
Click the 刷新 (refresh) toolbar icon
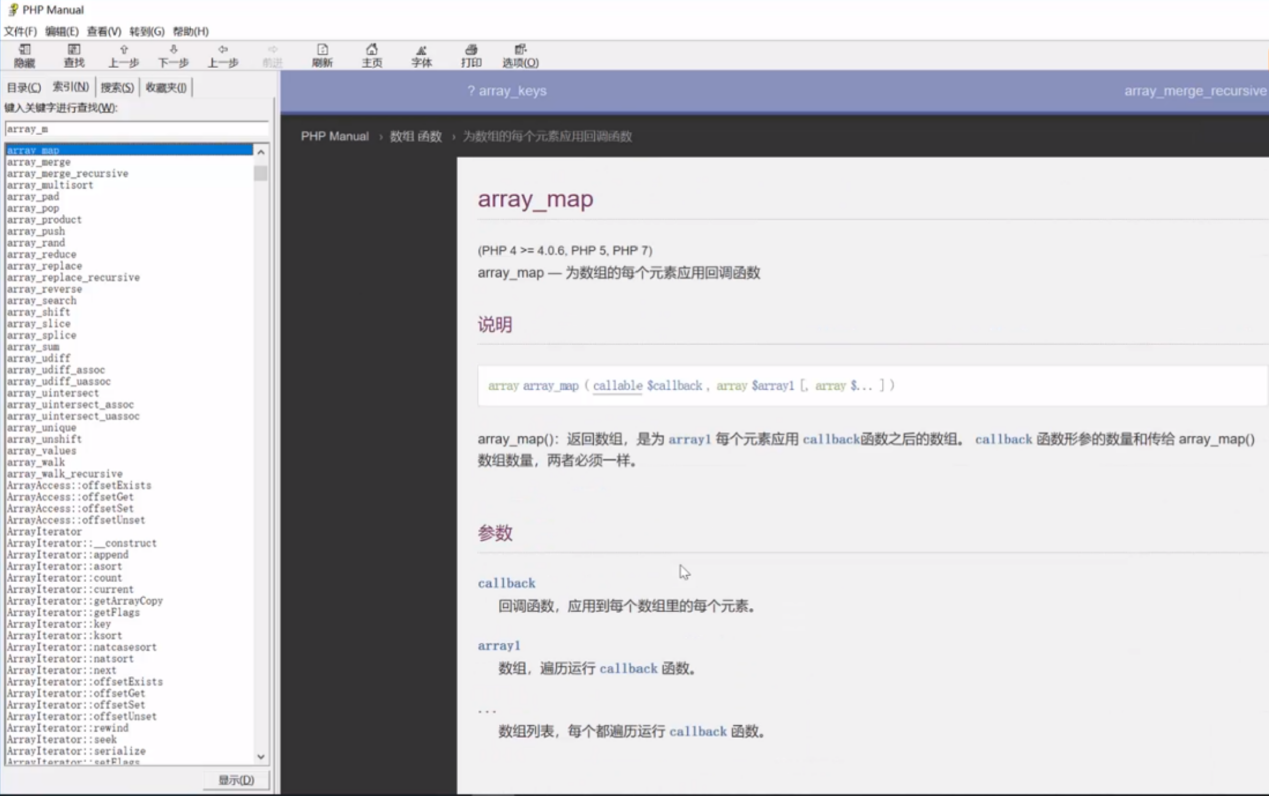(322, 55)
